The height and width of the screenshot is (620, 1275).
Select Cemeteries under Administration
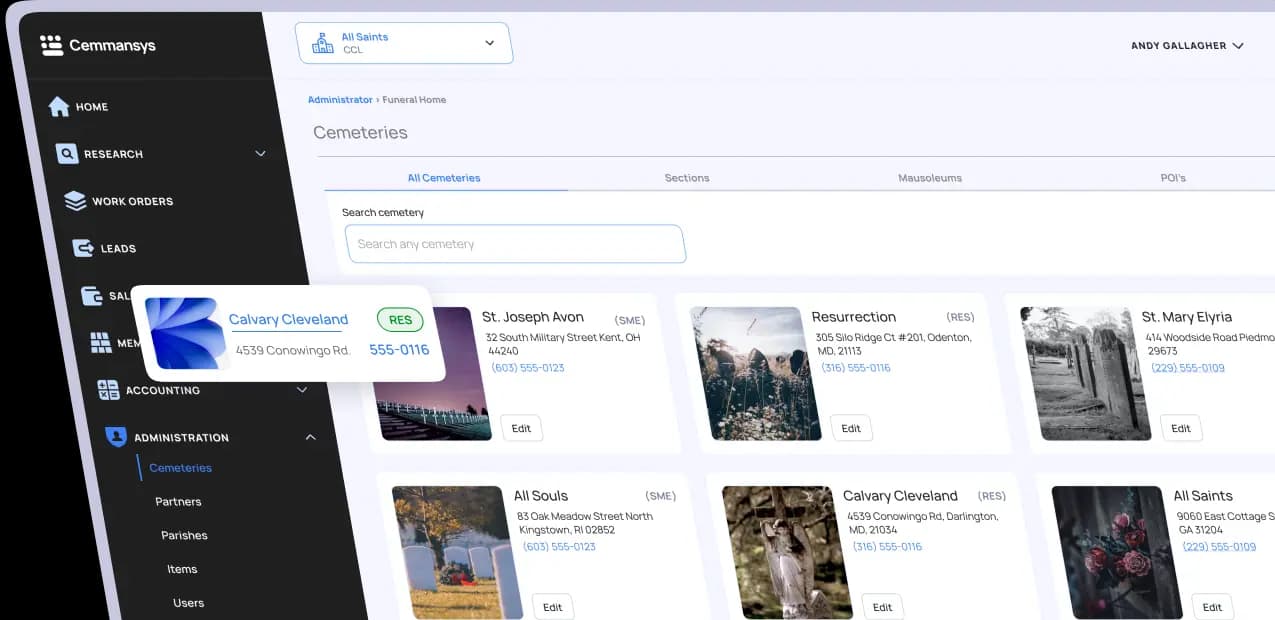(180, 468)
